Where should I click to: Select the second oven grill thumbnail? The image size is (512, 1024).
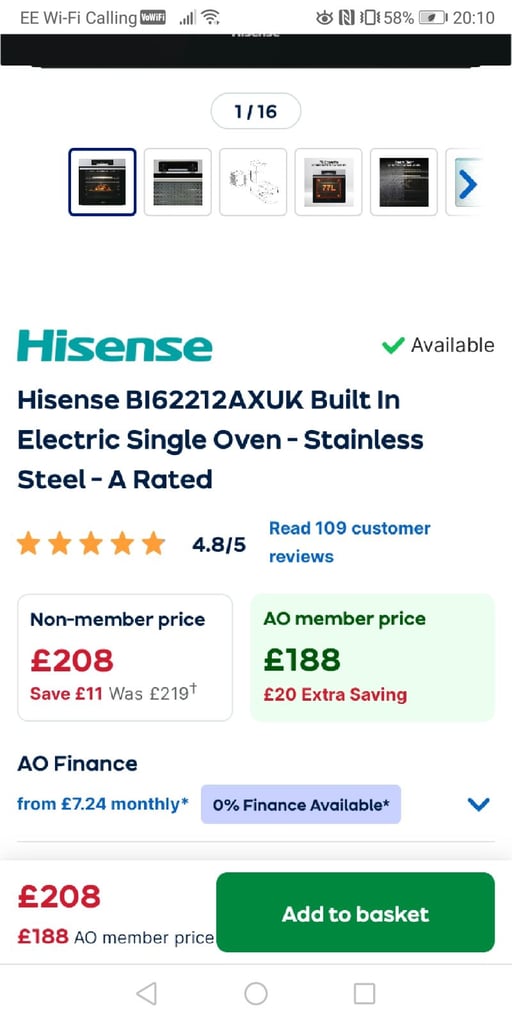pyautogui.click(x=178, y=182)
